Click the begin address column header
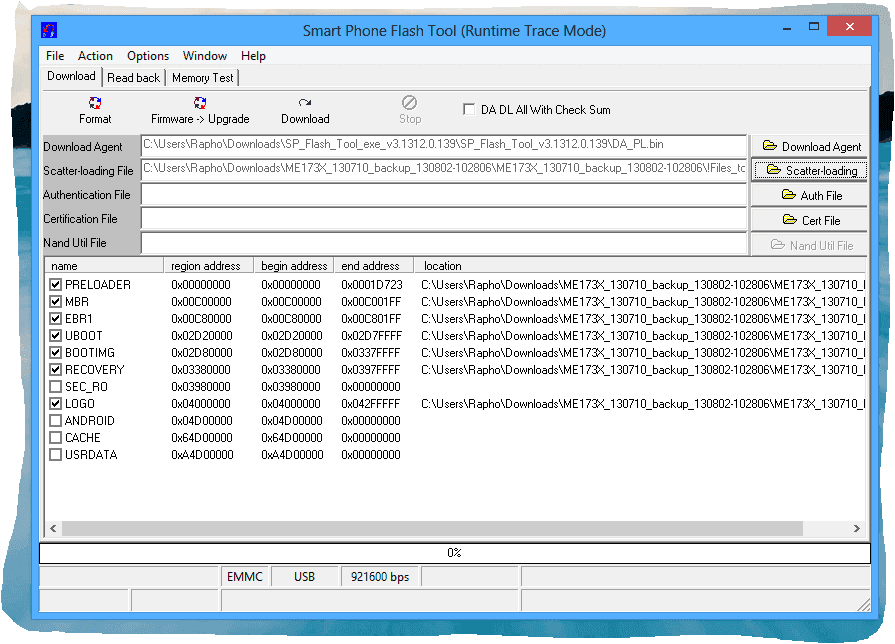 pos(294,266)
